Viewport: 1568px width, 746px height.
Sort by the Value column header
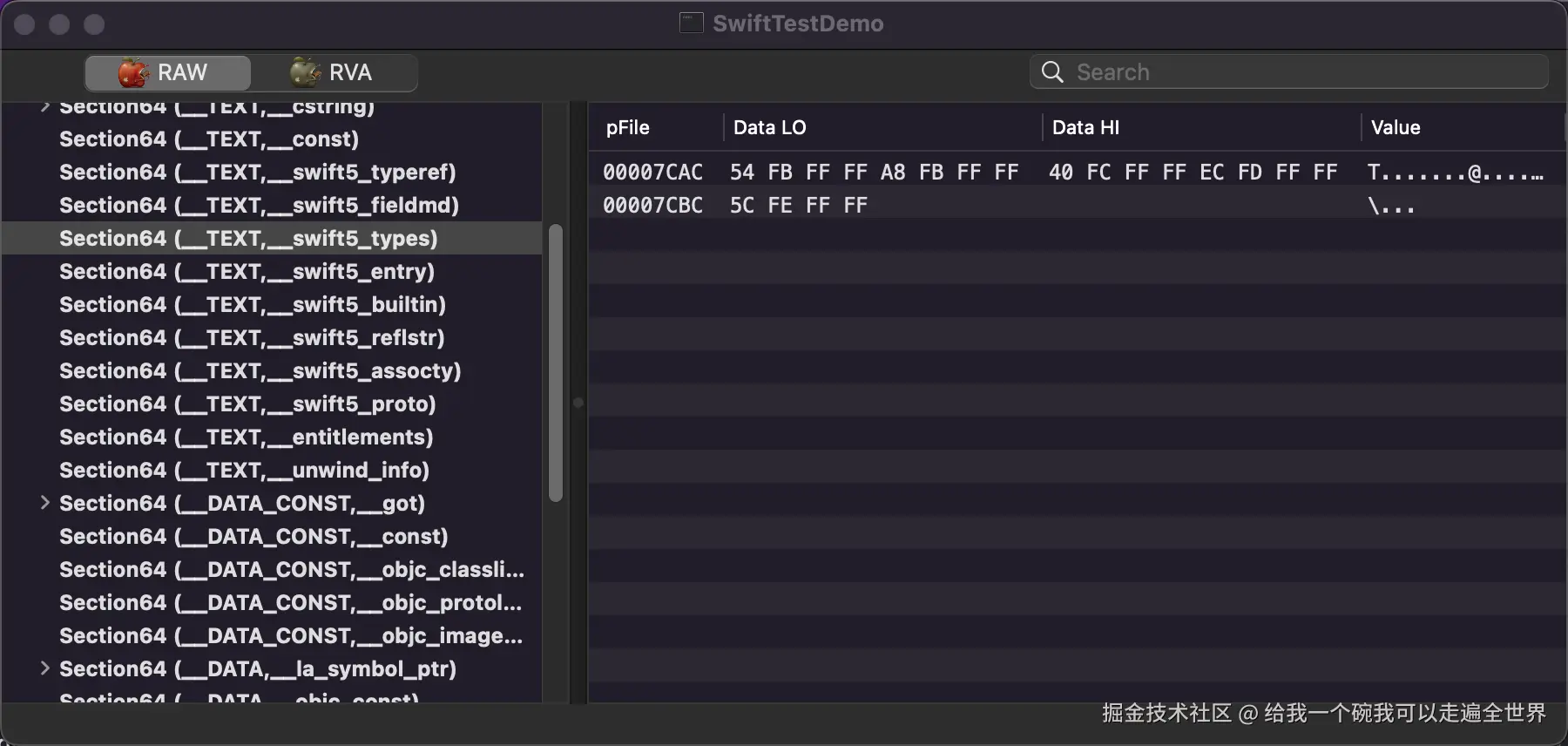click(1396, 128)
